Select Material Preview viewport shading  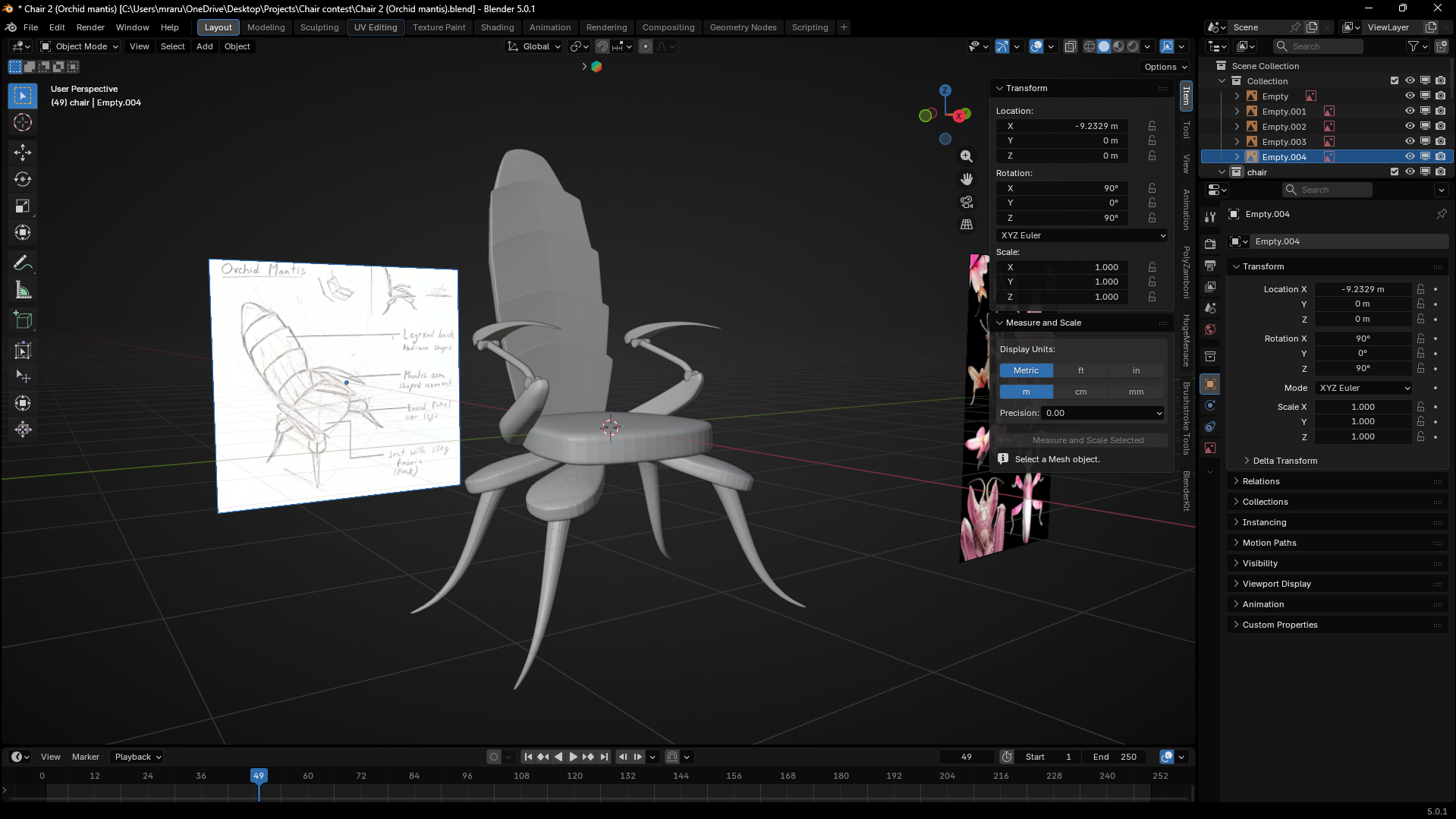click(x=1118, y=46)
